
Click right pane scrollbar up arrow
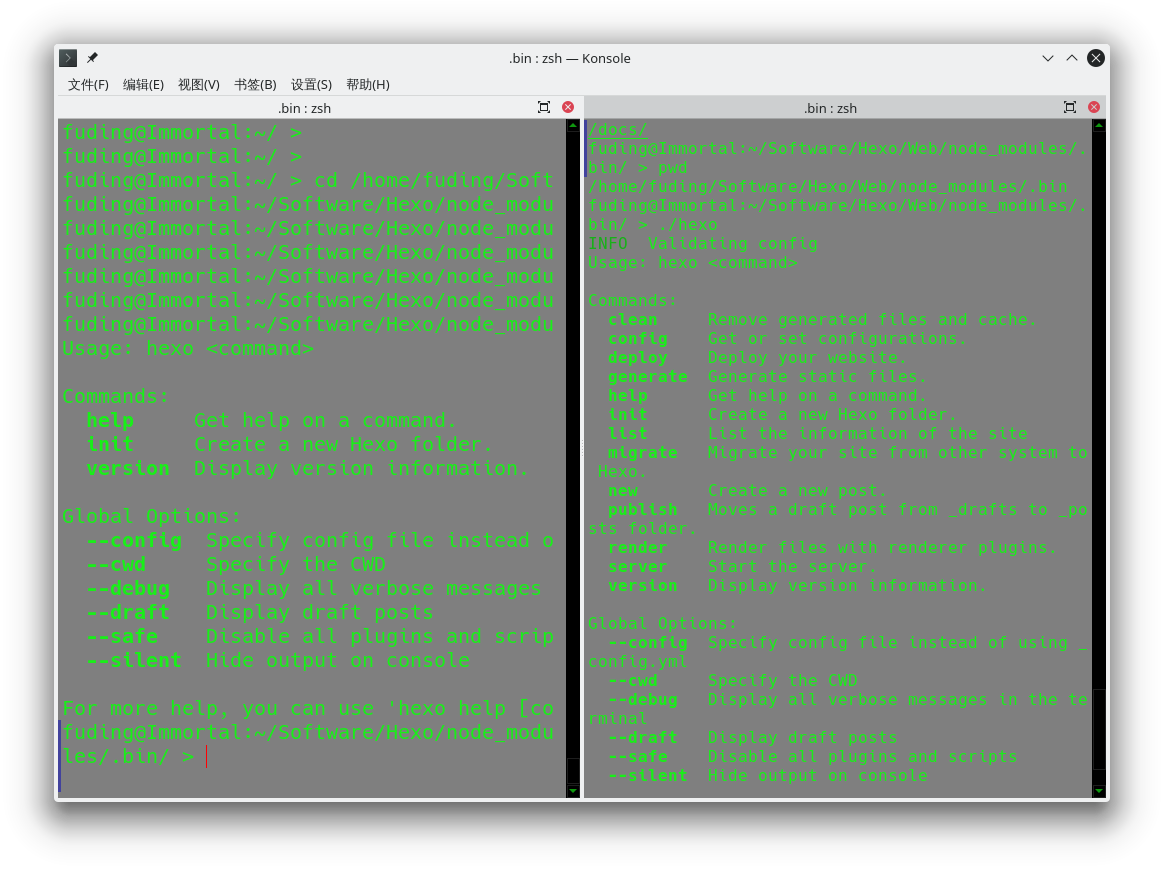[1099, 126]
